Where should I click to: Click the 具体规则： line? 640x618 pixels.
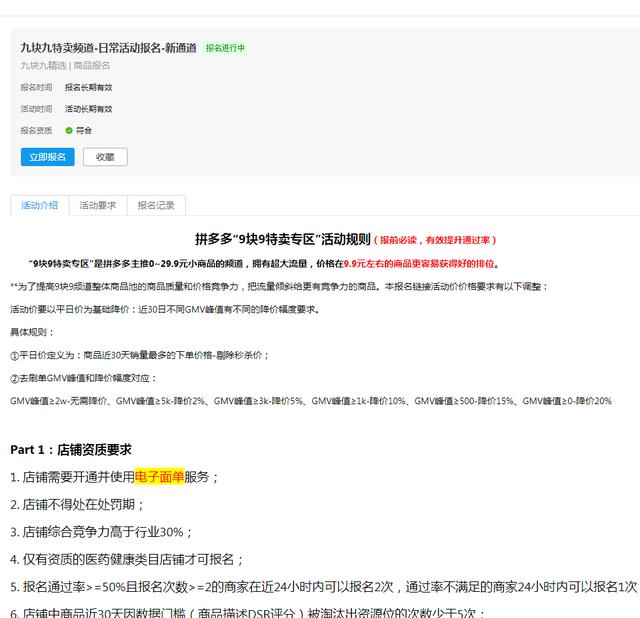click(x=32, y=332)
